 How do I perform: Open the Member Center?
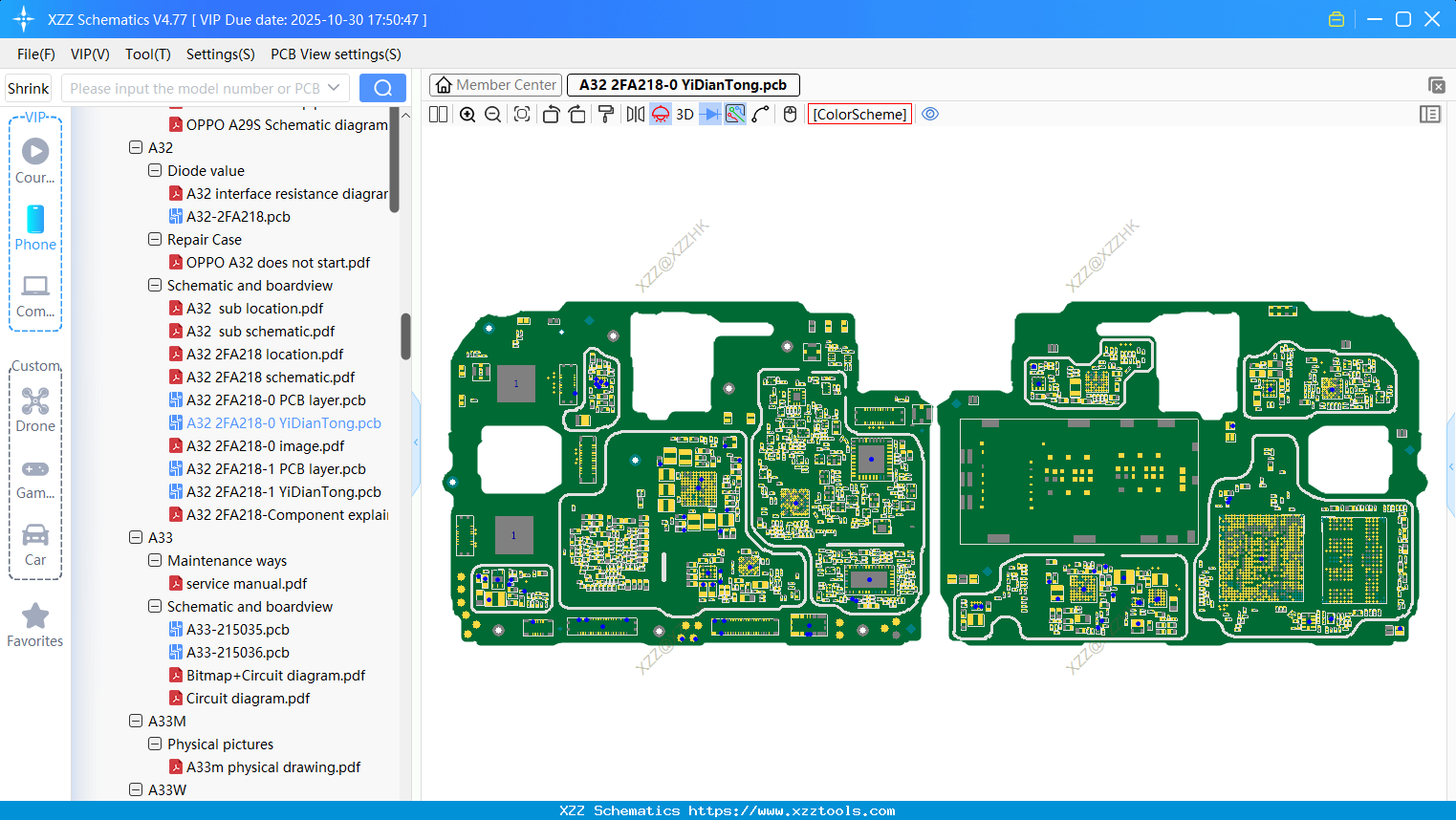[495, 84]
